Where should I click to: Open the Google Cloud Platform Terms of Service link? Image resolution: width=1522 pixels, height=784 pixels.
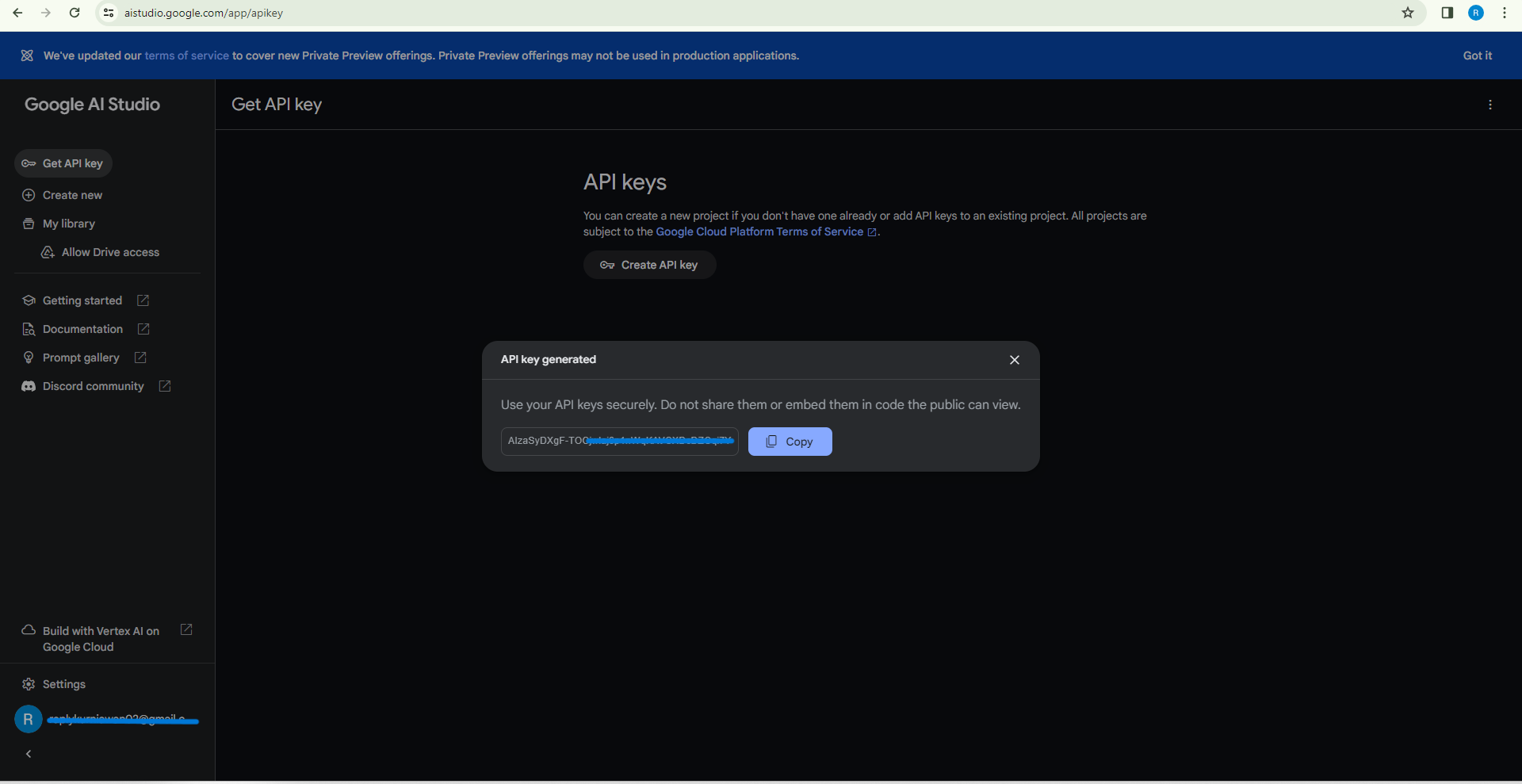coord(759,231)
